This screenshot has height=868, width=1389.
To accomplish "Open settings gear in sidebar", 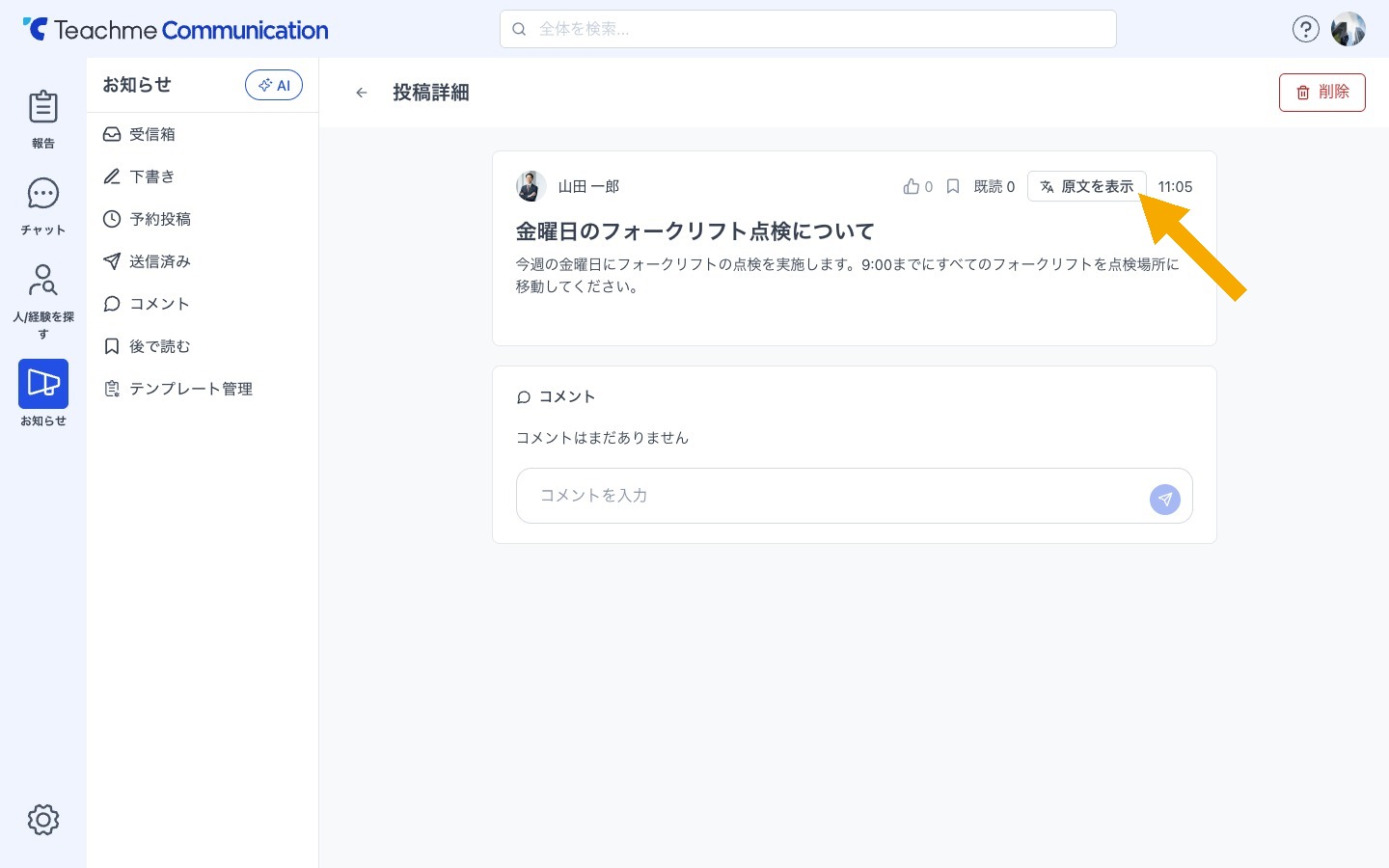I will (x=43, y=820).
